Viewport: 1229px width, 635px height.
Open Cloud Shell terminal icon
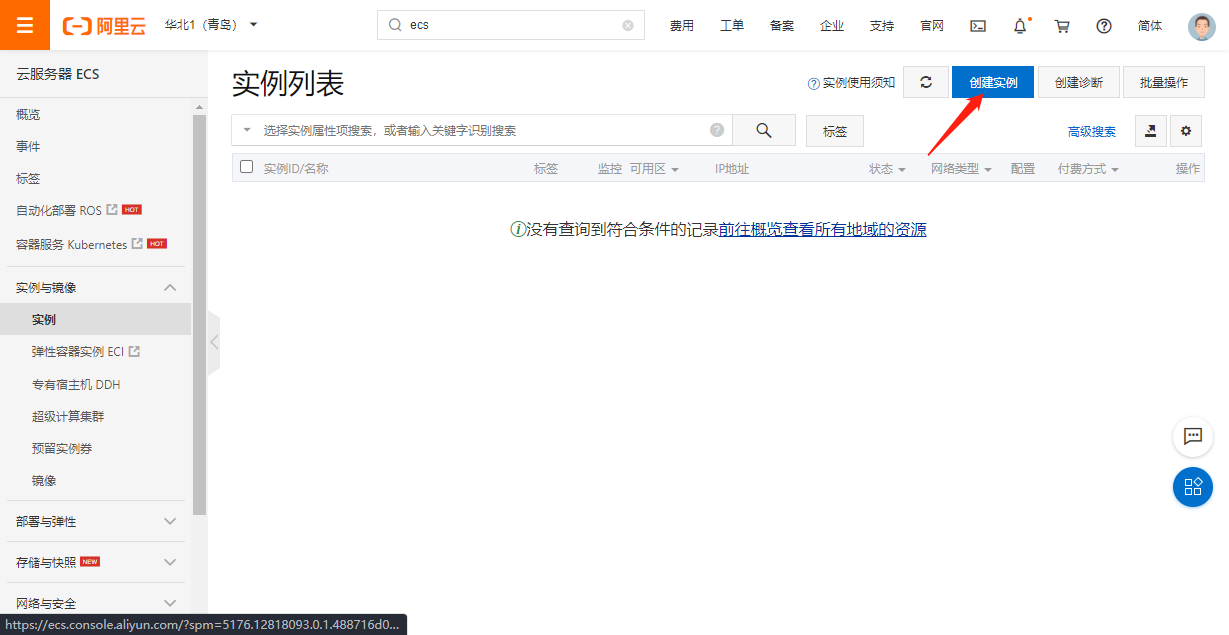click(978, 26)
